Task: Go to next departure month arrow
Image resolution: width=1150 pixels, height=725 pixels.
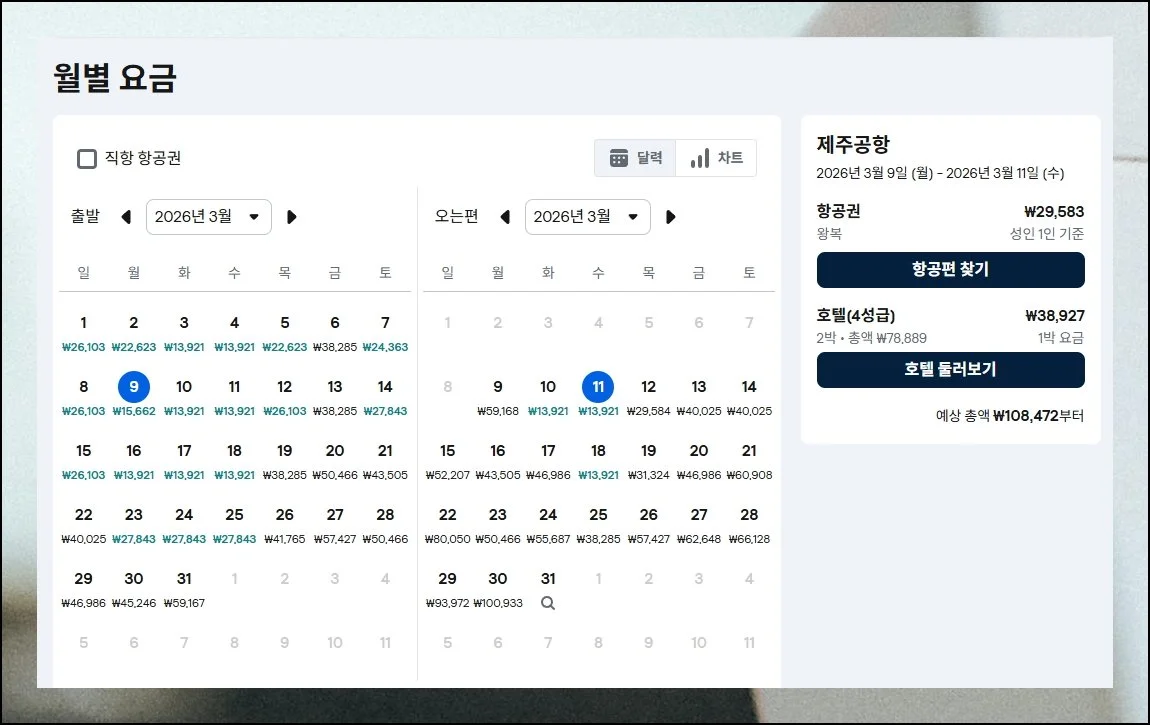Action: pos(292,217)
